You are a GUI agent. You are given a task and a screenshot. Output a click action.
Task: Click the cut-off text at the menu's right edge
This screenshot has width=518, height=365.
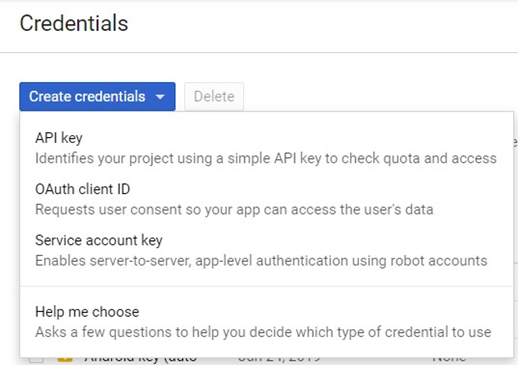515,142
